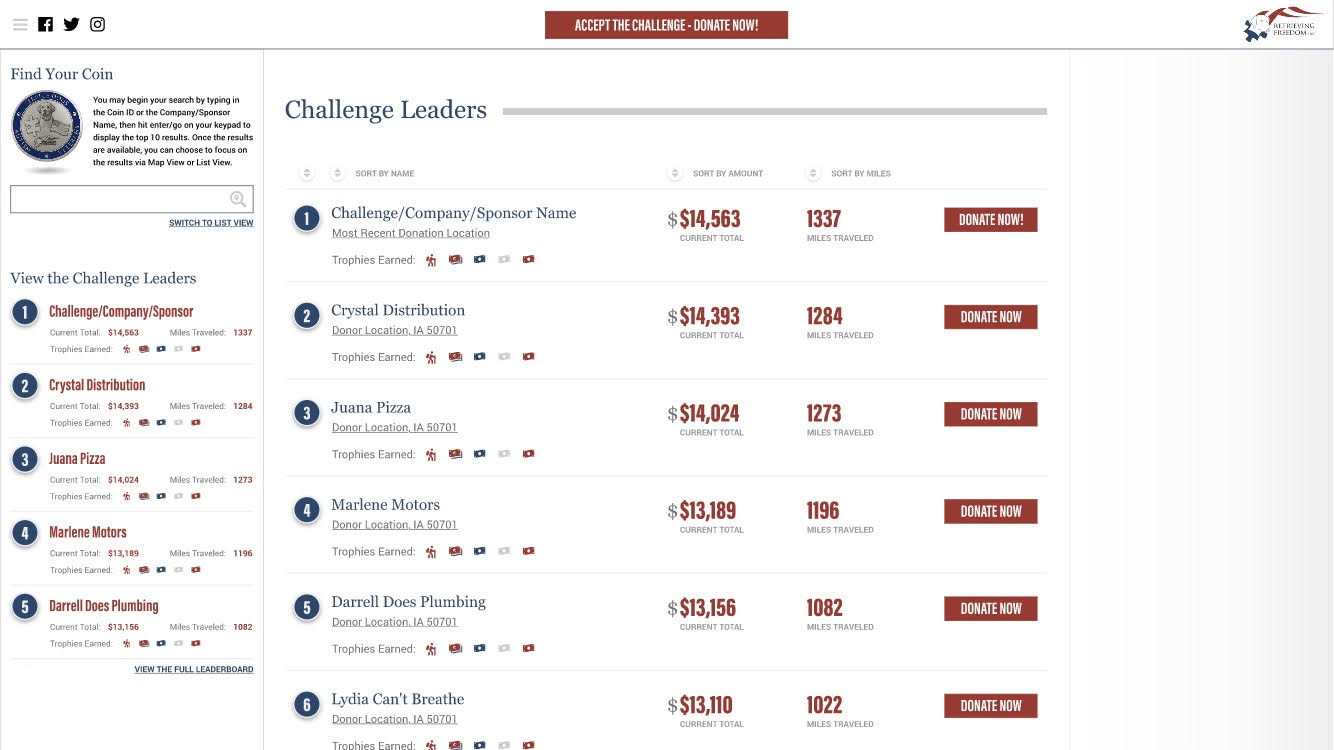
Task: Open the hamburger menu icon
Action: (x=20, y=25)
